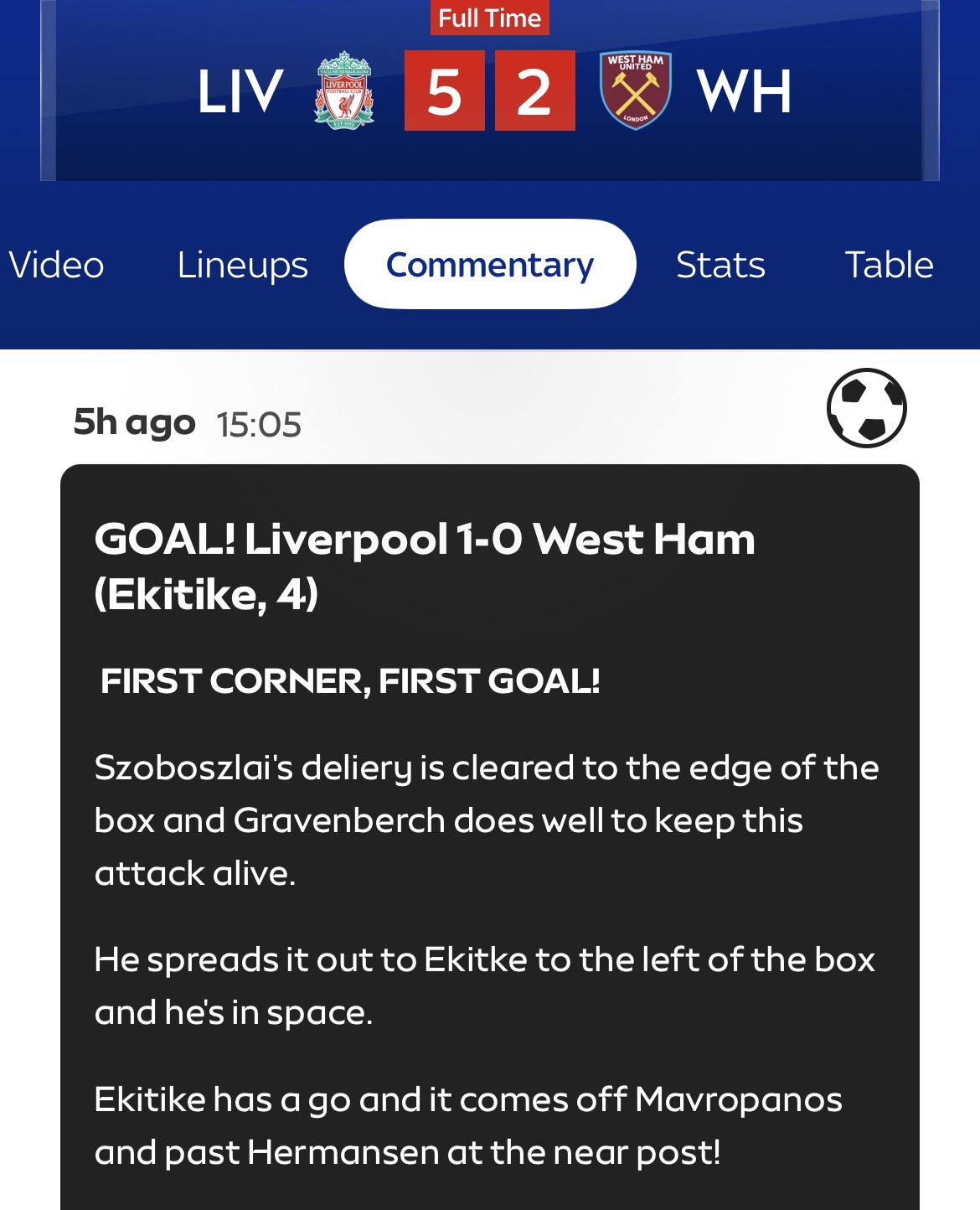Image resolution: width=980 pixels, height=1210 pixels.
Task: Switch to the Video tab
Action: click(56, 265)
